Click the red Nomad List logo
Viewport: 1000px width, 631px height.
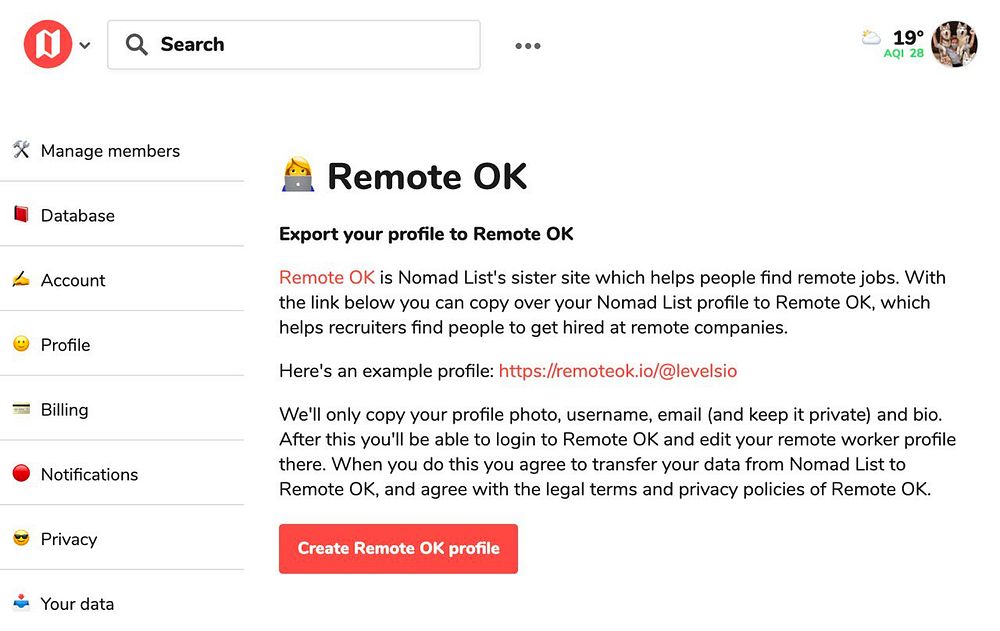point(47,45)
